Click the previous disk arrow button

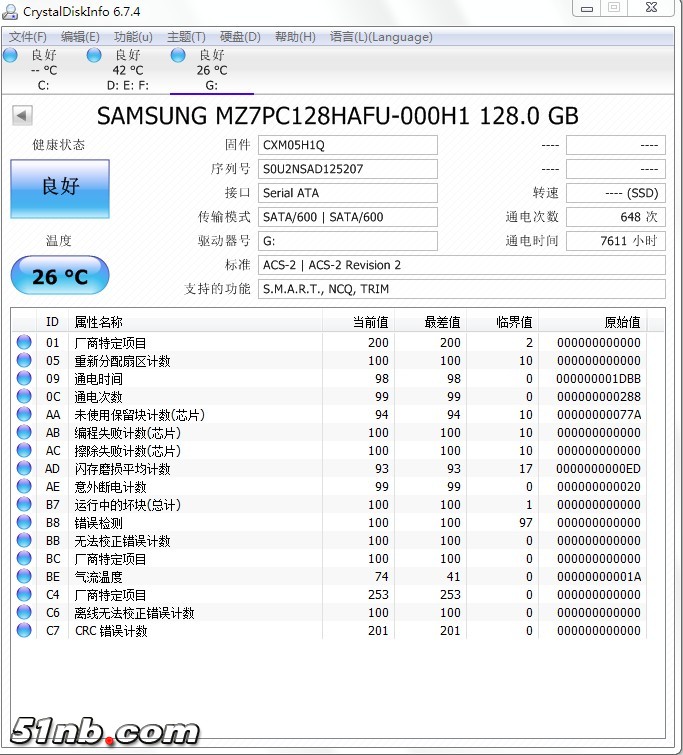pos(21,115)
